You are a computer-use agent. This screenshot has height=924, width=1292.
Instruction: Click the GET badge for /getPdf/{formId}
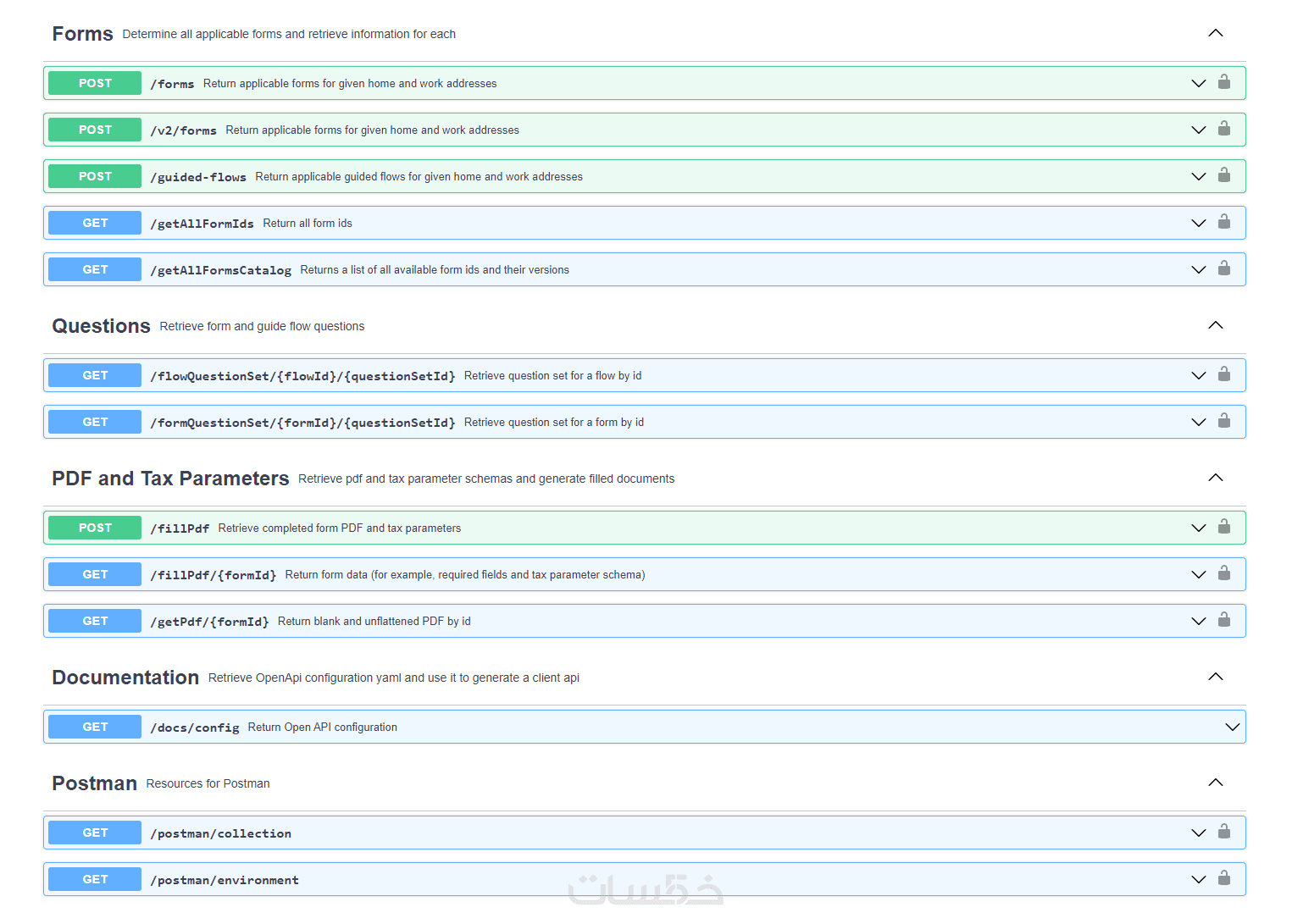tap(95, 621)
